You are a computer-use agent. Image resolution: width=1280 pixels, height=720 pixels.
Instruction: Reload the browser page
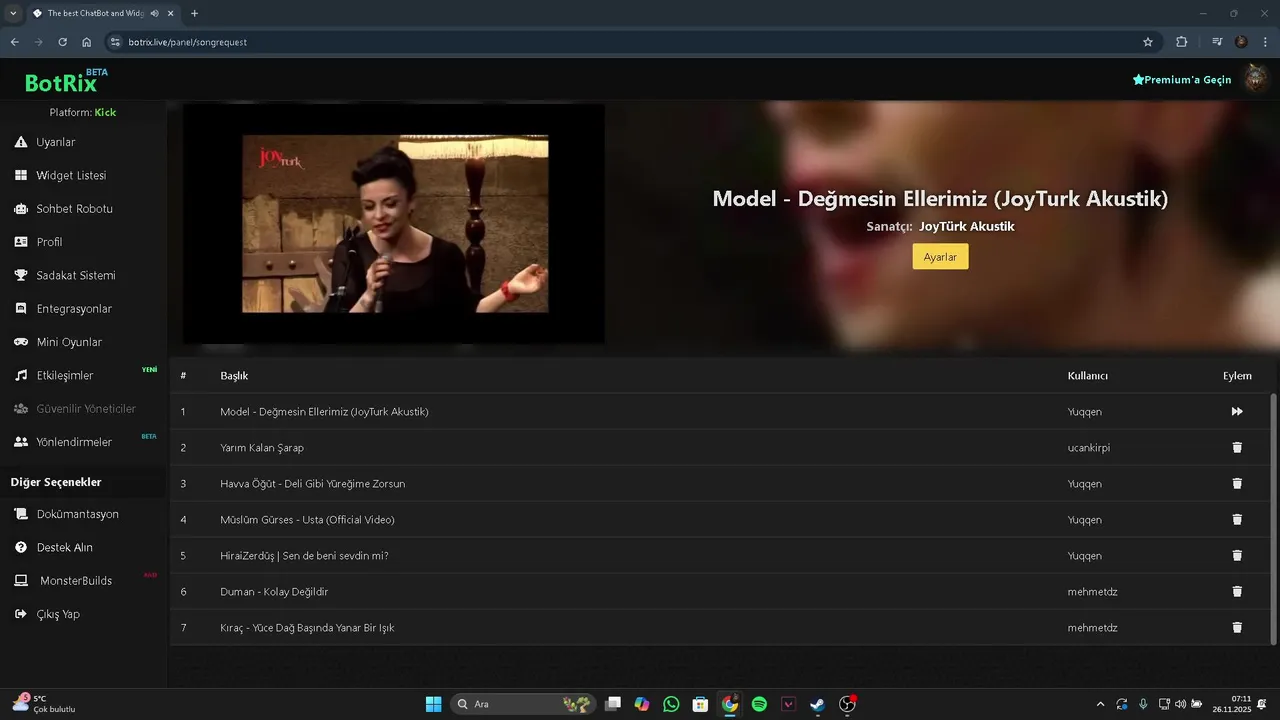tap(62, 42)
